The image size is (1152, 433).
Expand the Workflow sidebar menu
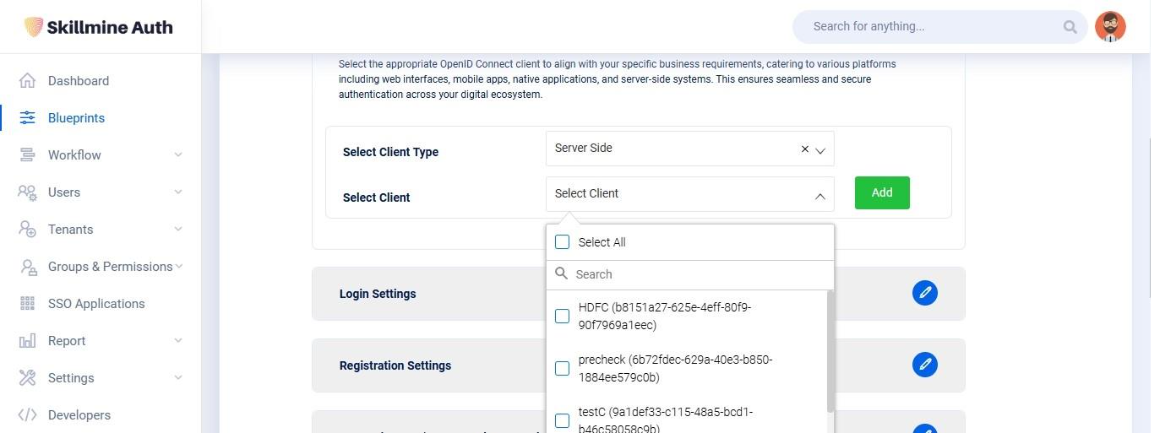[178, 155]
